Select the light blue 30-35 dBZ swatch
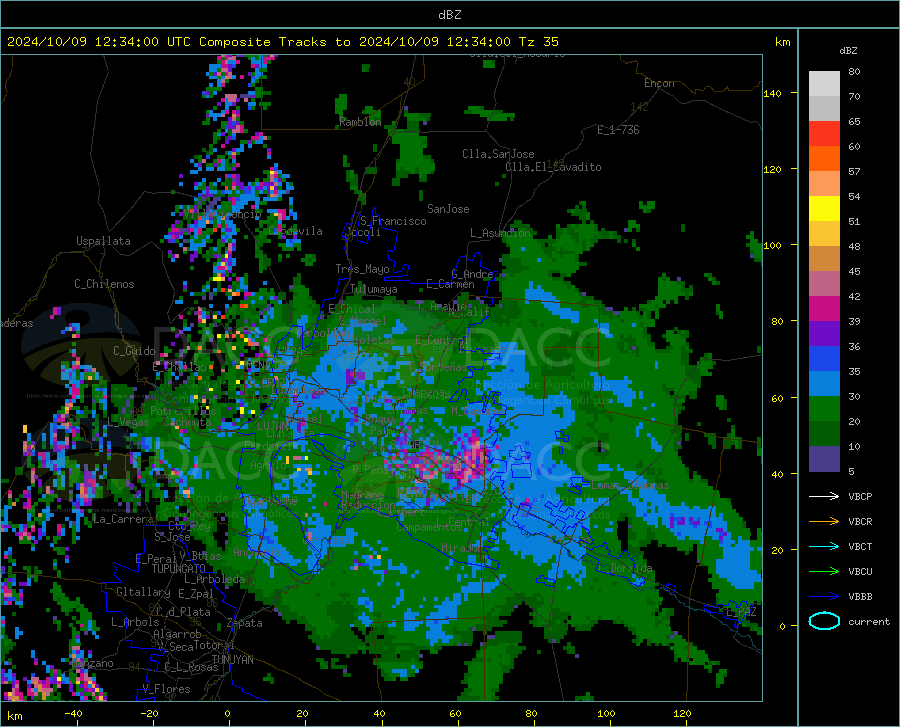Screen dimensions: 900x727 point(824,384)
